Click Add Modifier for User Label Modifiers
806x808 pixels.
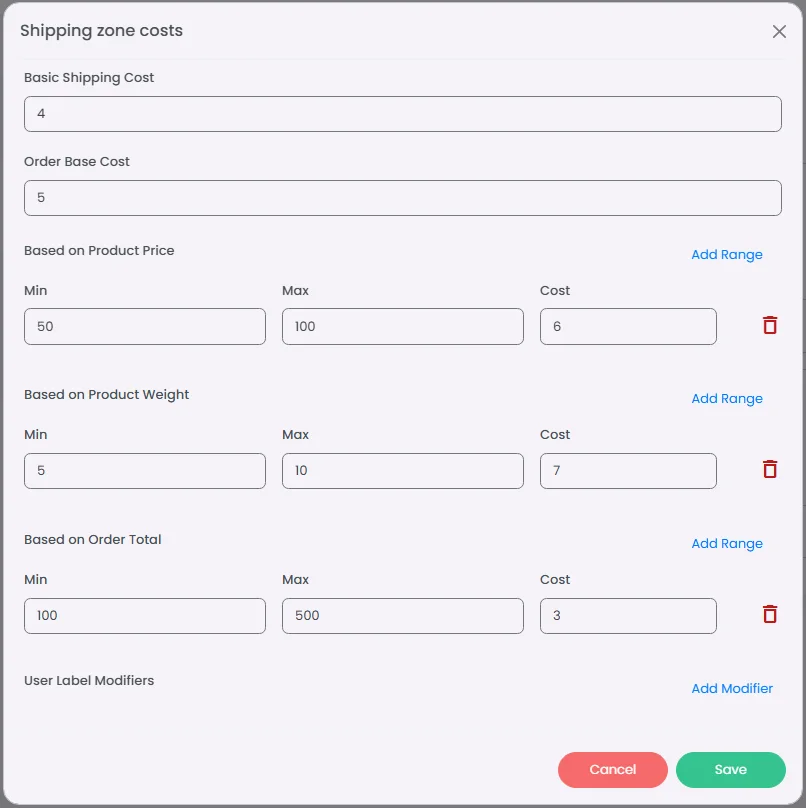[732, 688]
